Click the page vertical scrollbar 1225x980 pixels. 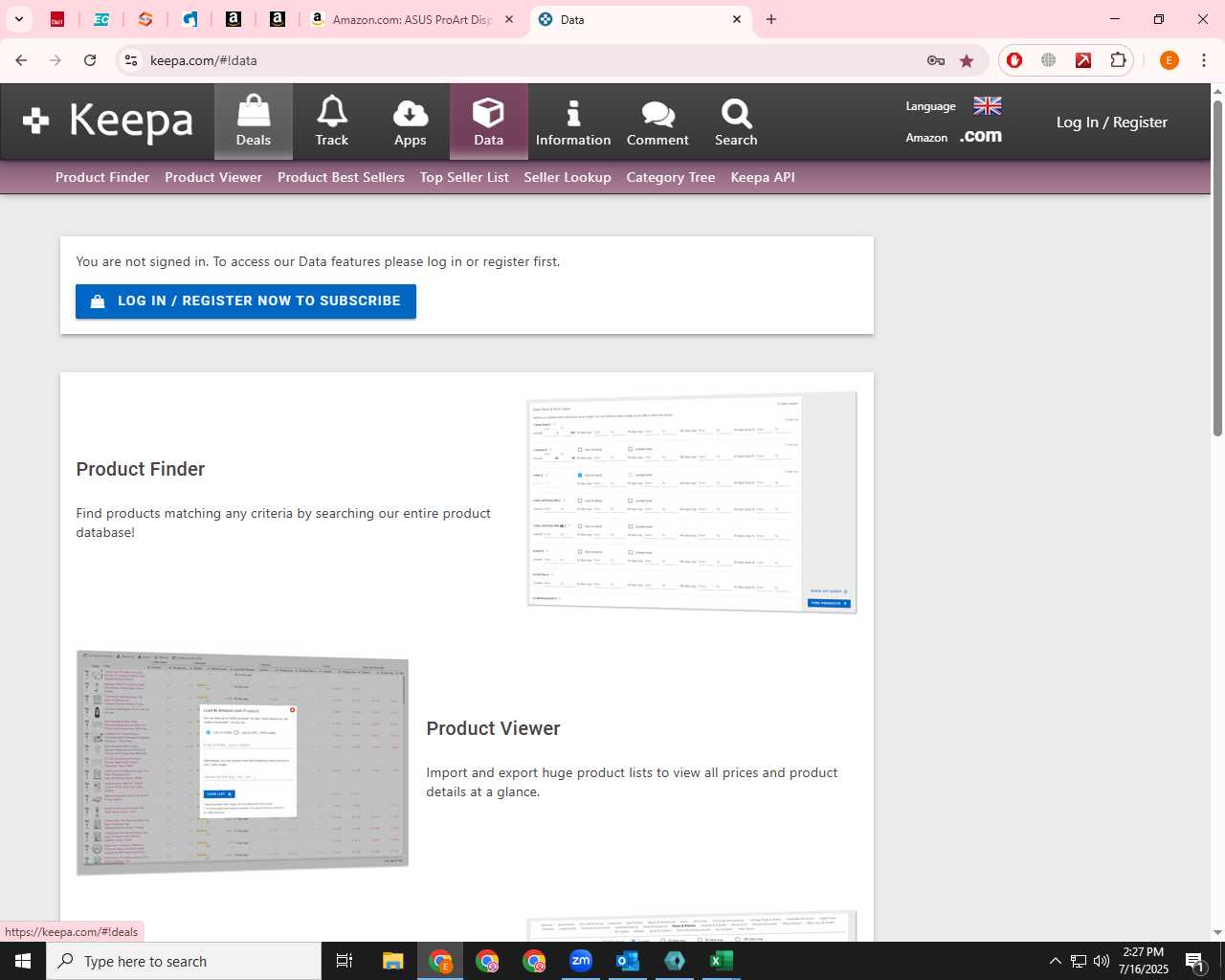coord(1217,268)
